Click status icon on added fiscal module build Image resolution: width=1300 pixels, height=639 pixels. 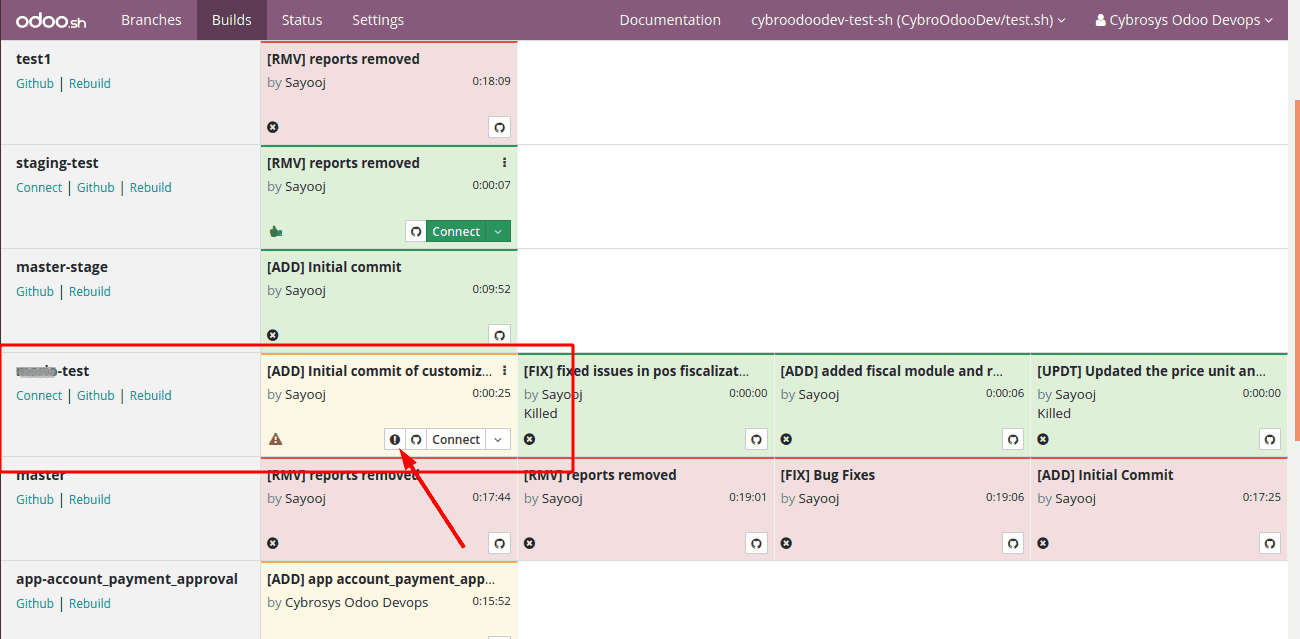787,439
